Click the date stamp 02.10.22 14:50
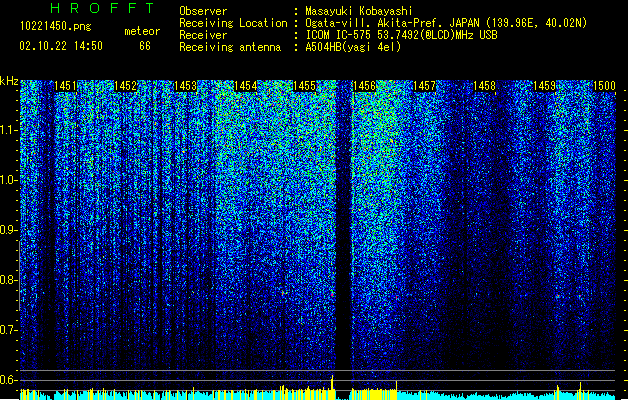The height and width of the screenshot is (400, 629). [61, 46]
